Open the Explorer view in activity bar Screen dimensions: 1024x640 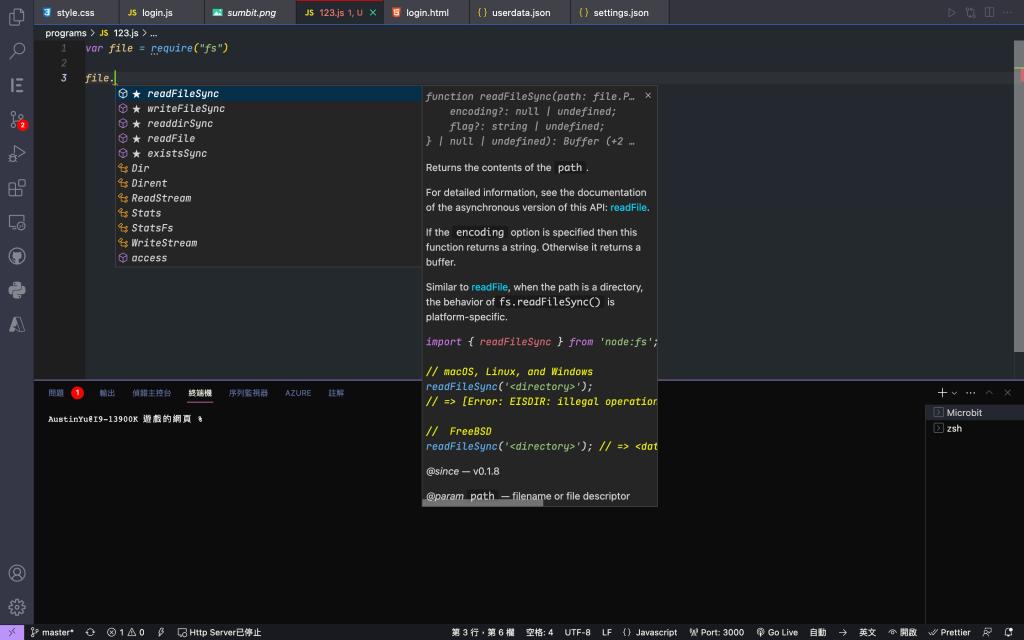17,16
